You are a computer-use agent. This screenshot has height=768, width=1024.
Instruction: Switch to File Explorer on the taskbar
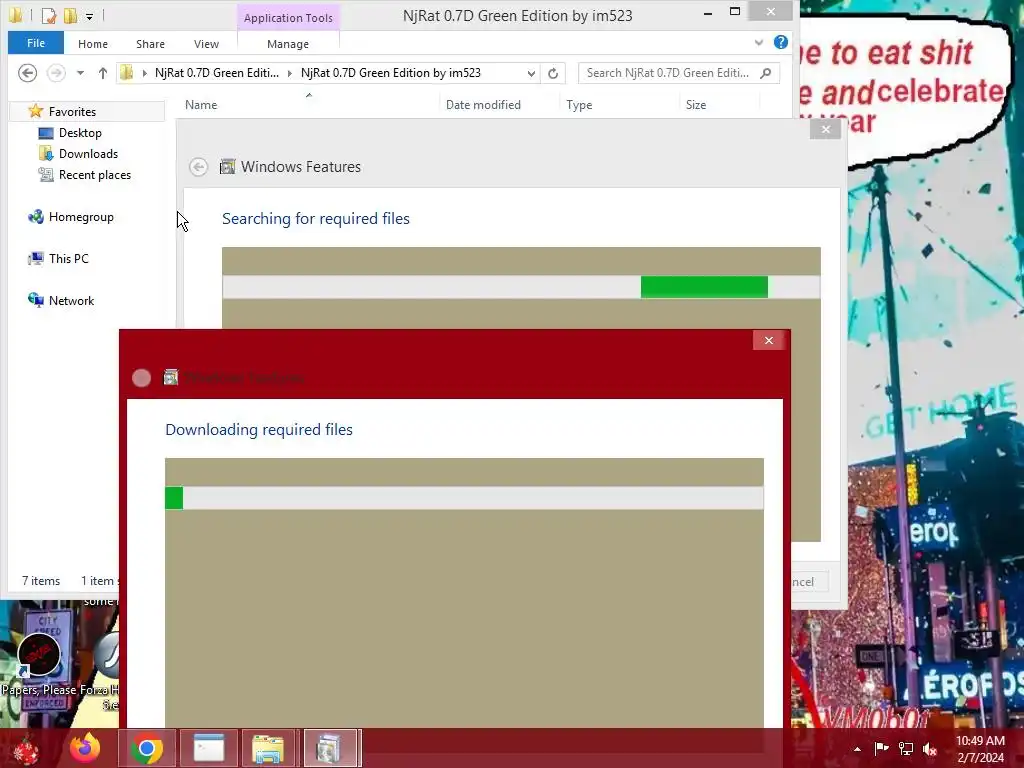click(268, 748)
